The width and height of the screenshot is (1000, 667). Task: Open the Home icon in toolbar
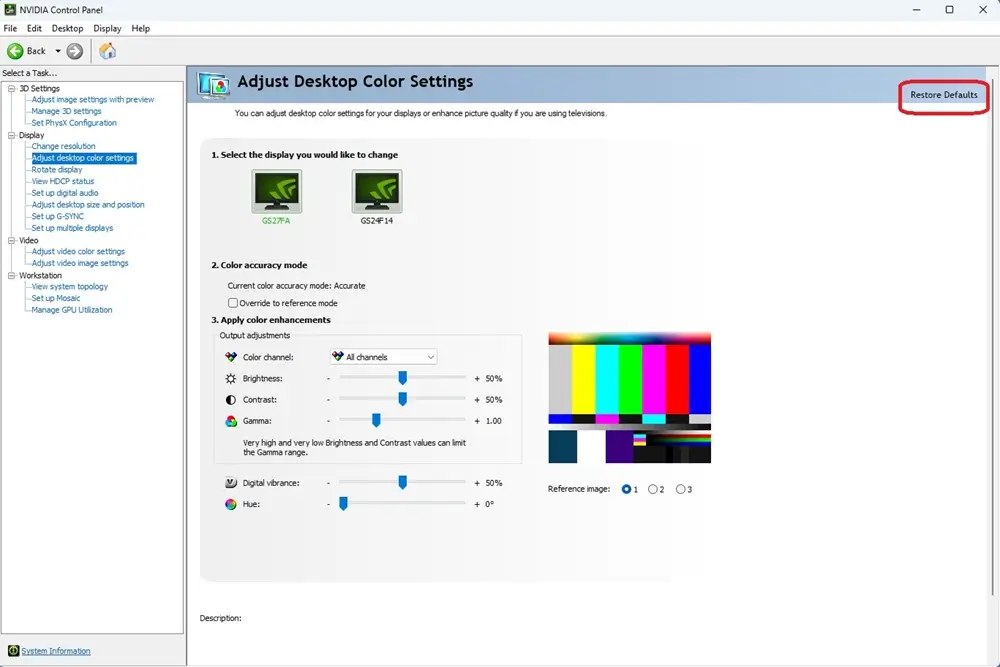107,51
